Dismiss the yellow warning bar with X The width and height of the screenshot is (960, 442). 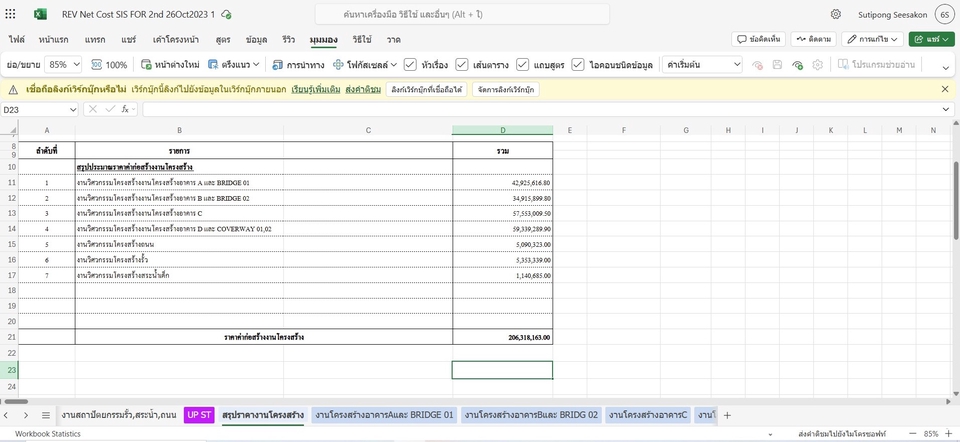[x=945, y=89]
